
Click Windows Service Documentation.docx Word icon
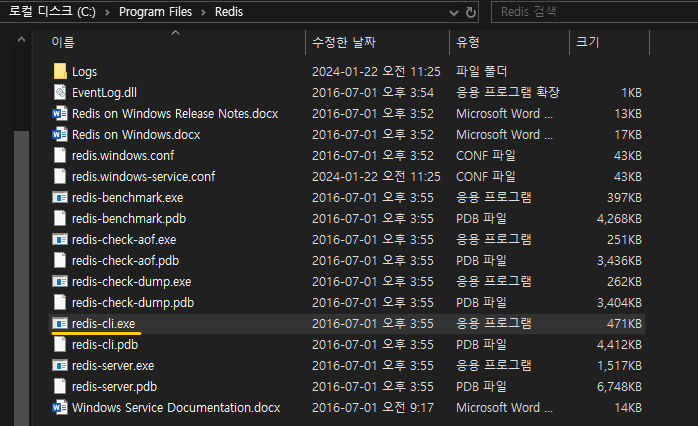[x=60, y=407]
